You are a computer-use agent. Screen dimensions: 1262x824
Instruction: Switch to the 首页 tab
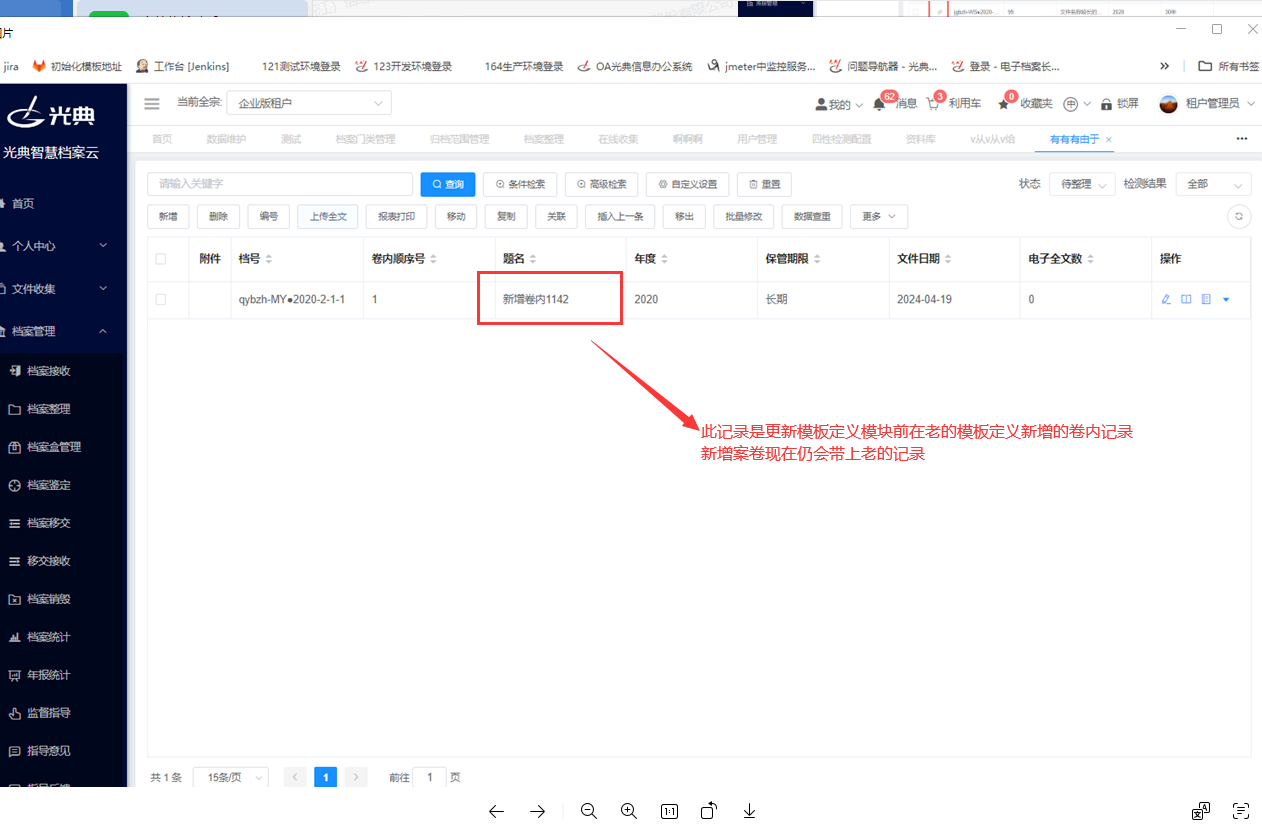[x=162, y=139]
